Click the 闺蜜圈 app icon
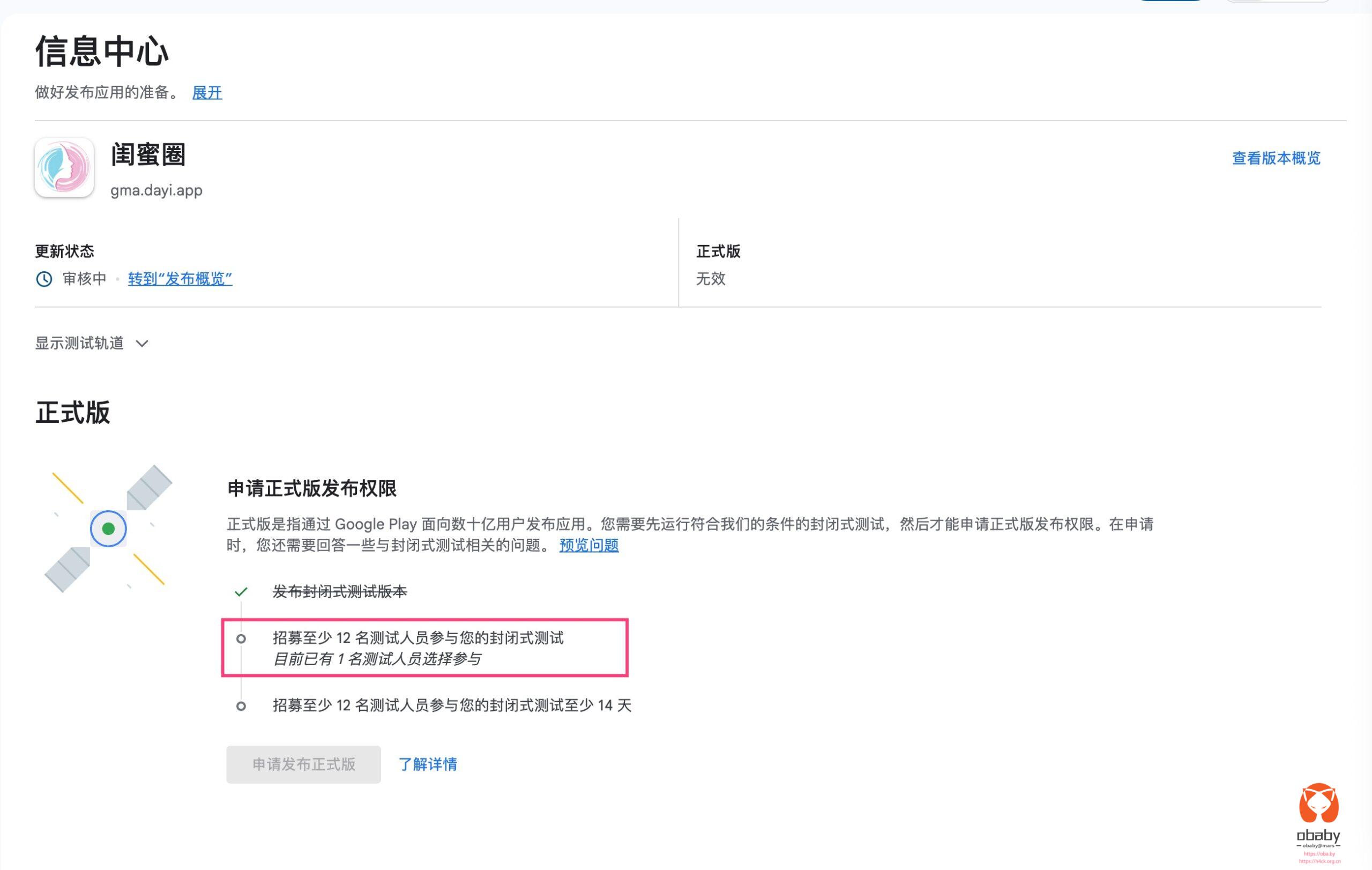Screen dimensions: 1372x870 [64, 167]
